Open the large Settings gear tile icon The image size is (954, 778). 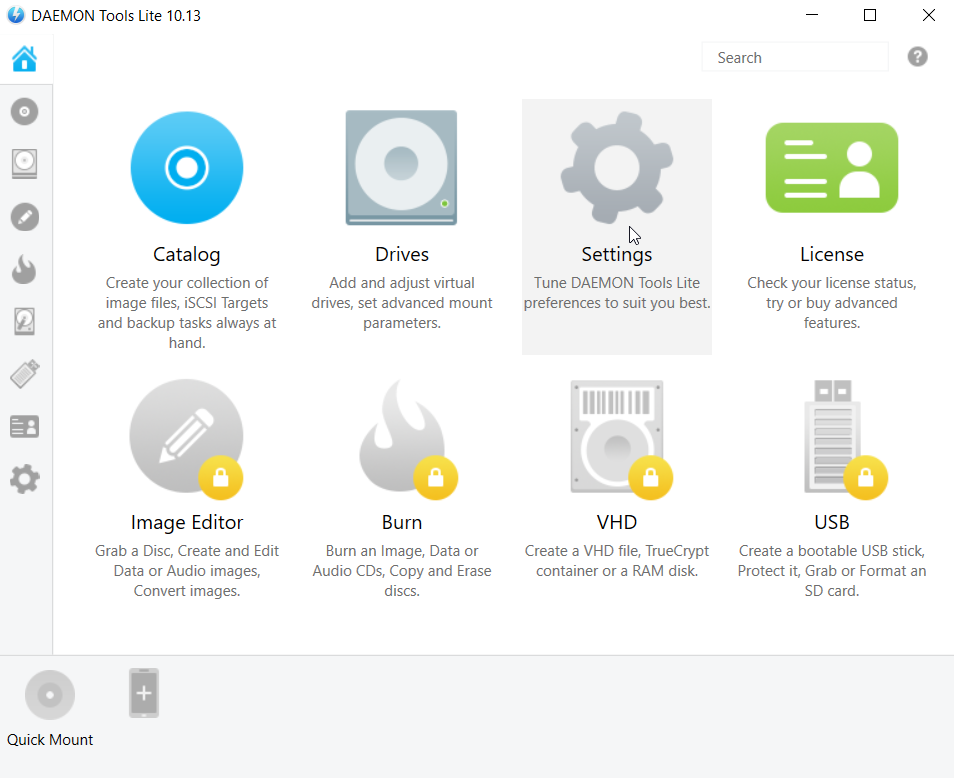[x=617, y=168]
